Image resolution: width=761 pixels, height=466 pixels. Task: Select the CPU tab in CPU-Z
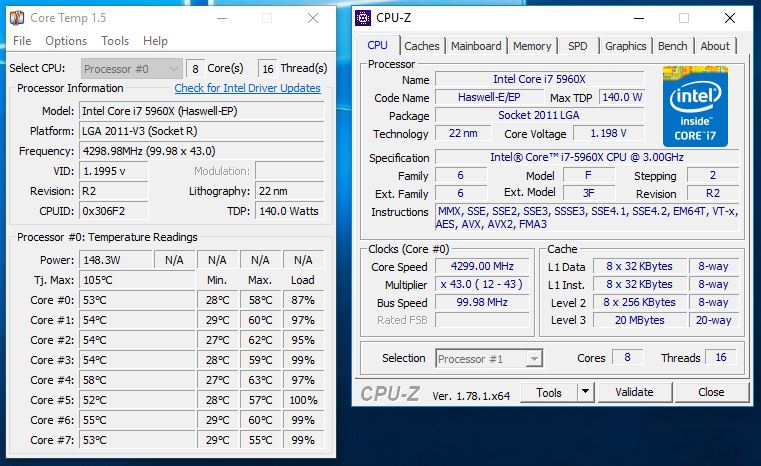(377, 45)
